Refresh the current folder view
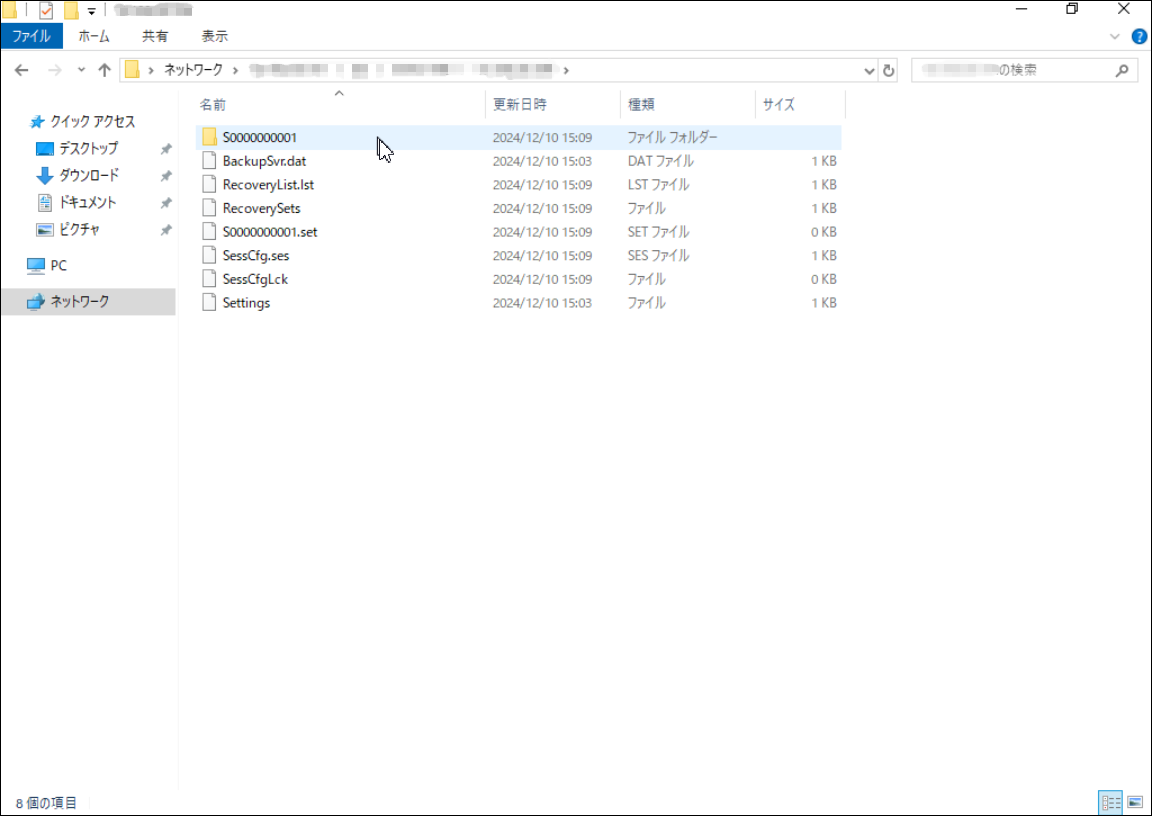 888,71
